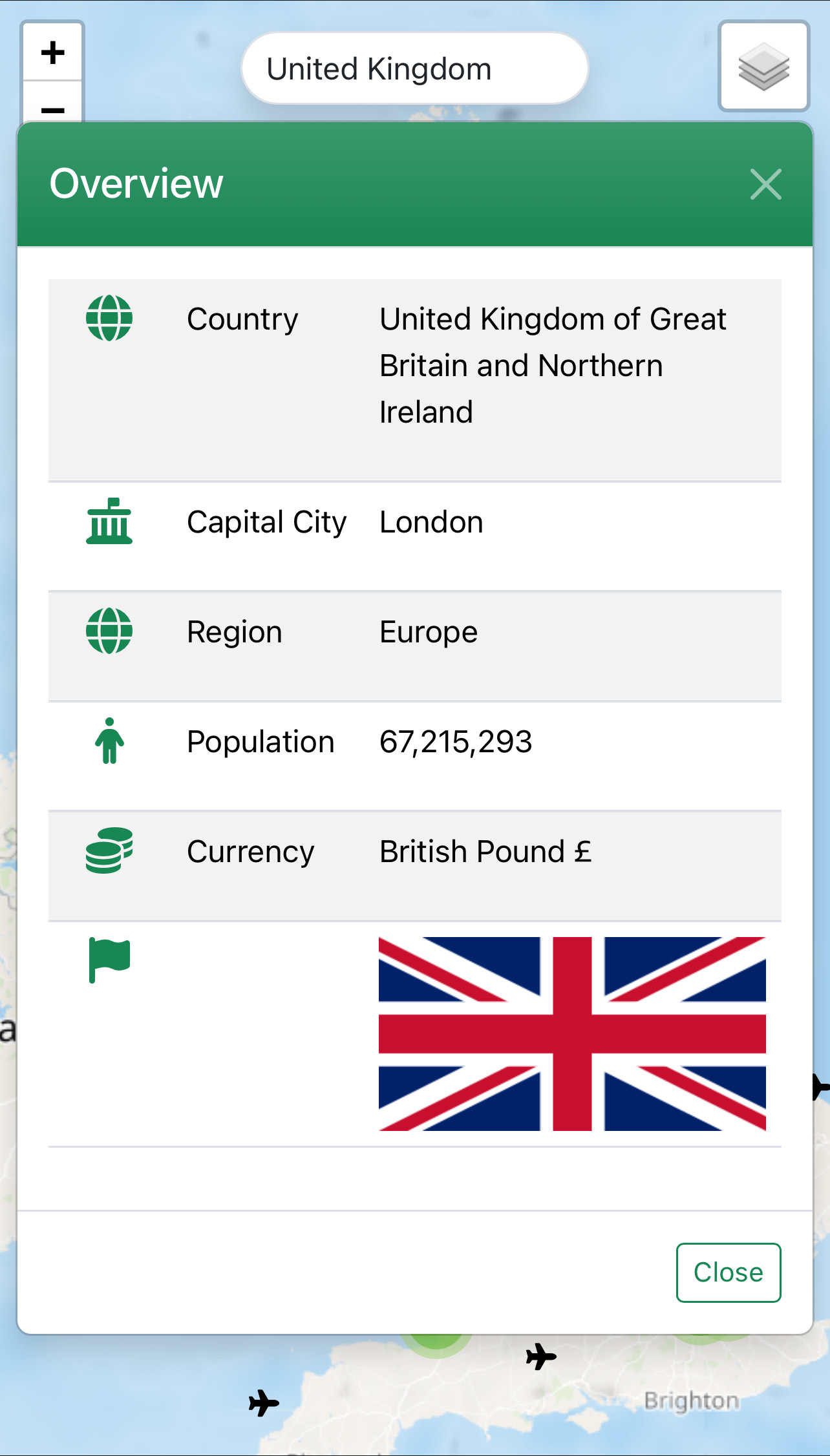This screenshot has height=1456, width=830.
Task: Click the capital building icon
Action: pyautogui.click(x=109, y=521)
